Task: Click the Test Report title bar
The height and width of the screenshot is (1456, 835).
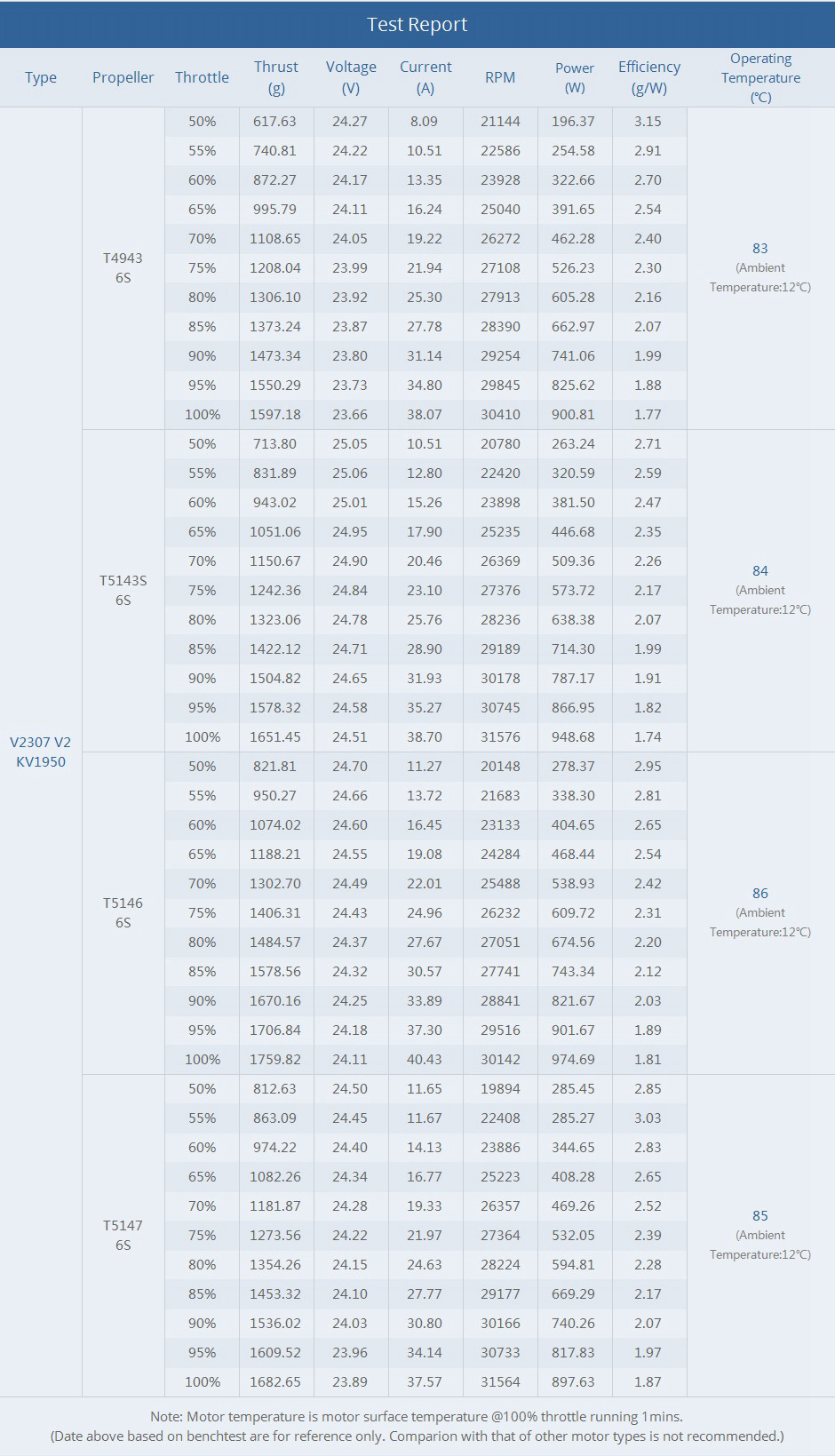Action: tap(417, 25)
